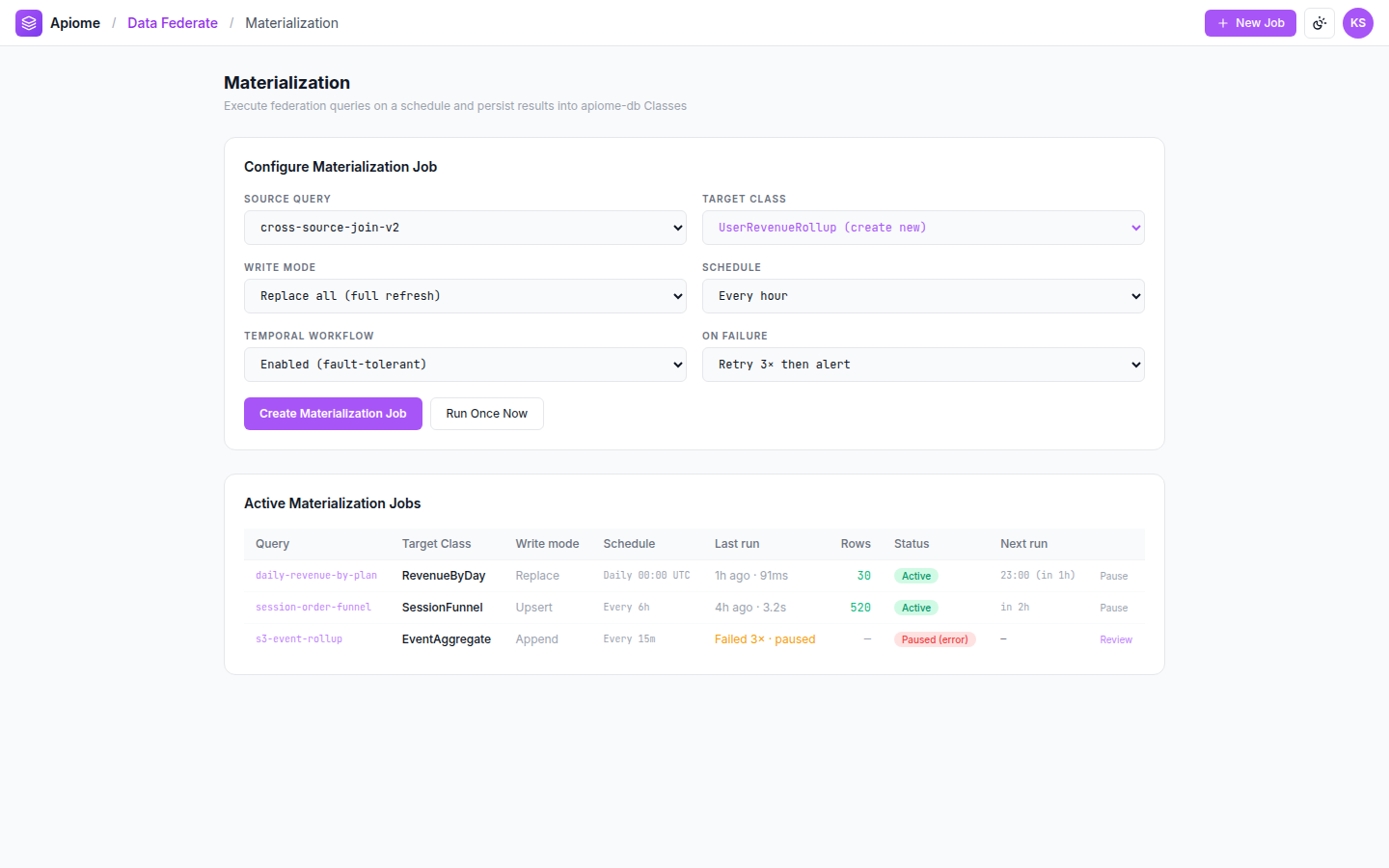Image resolution: width=1389 pixels, height=868 pixels.
Task: Open the Temporal Workflow dropdown
Action: click(x=465, y=365)
